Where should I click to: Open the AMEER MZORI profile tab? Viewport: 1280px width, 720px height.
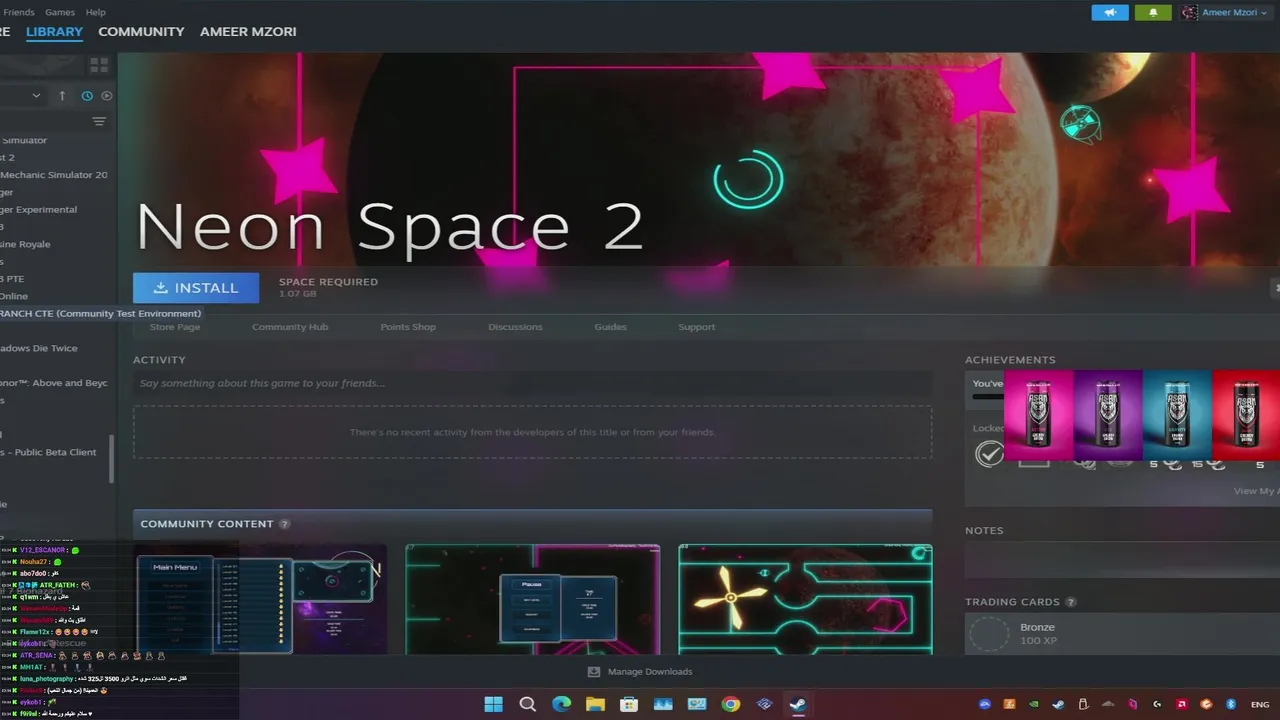tap(248, 32)
